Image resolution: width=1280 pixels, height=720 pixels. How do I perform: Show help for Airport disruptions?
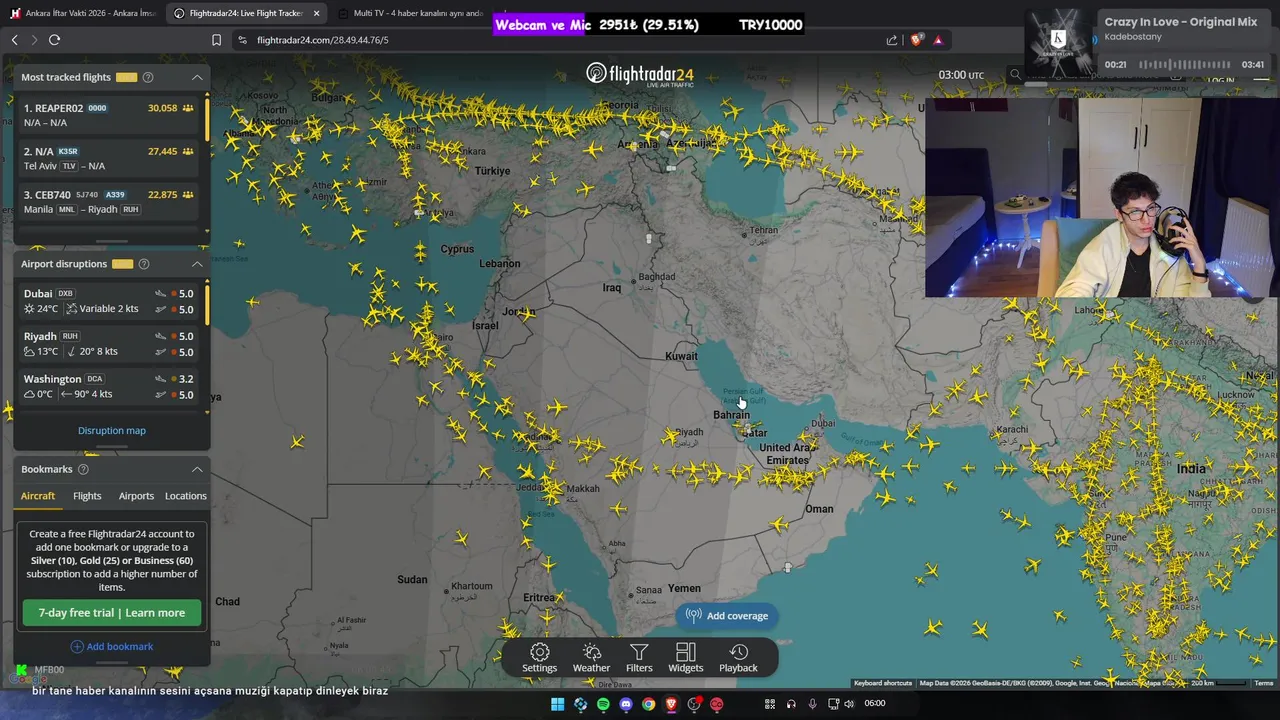(144, 264)
